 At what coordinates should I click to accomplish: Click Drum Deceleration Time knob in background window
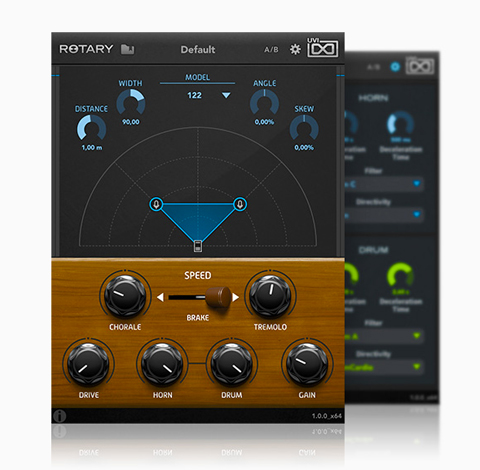[400, 276]
